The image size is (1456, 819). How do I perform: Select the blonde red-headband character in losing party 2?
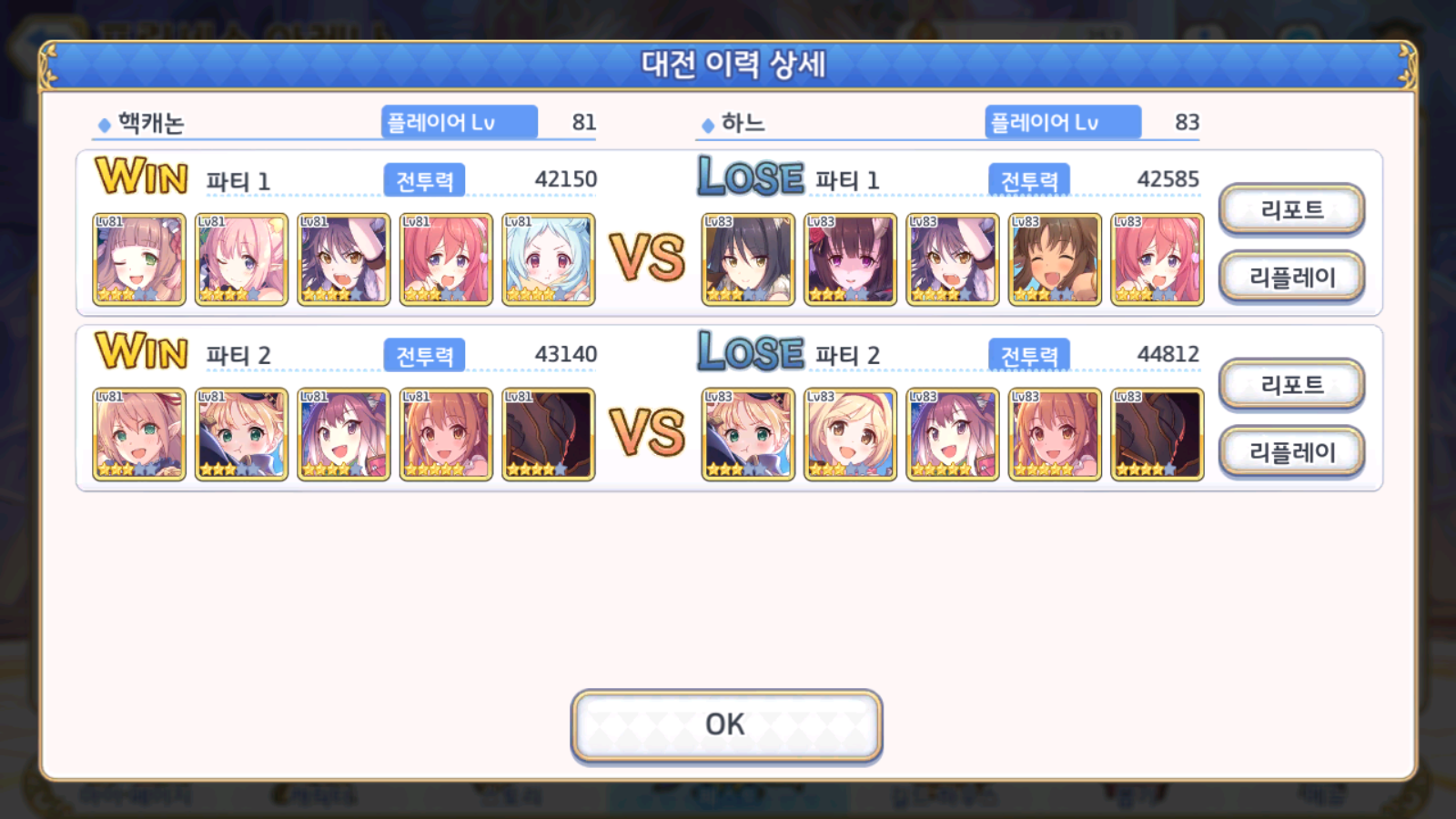click(850, 434)
